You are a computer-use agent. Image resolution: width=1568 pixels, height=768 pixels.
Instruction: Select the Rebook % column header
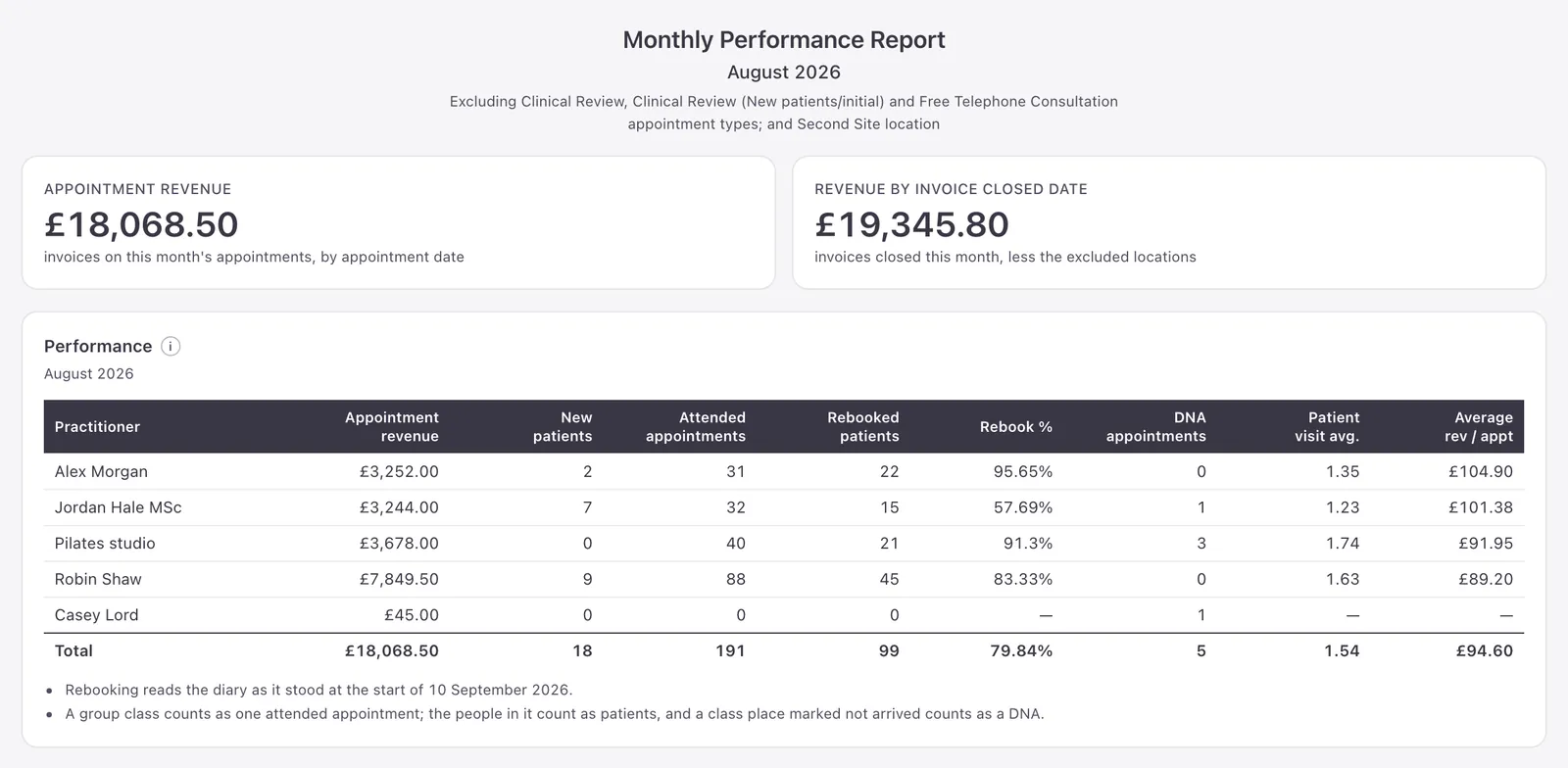(x=1016, y=427)
